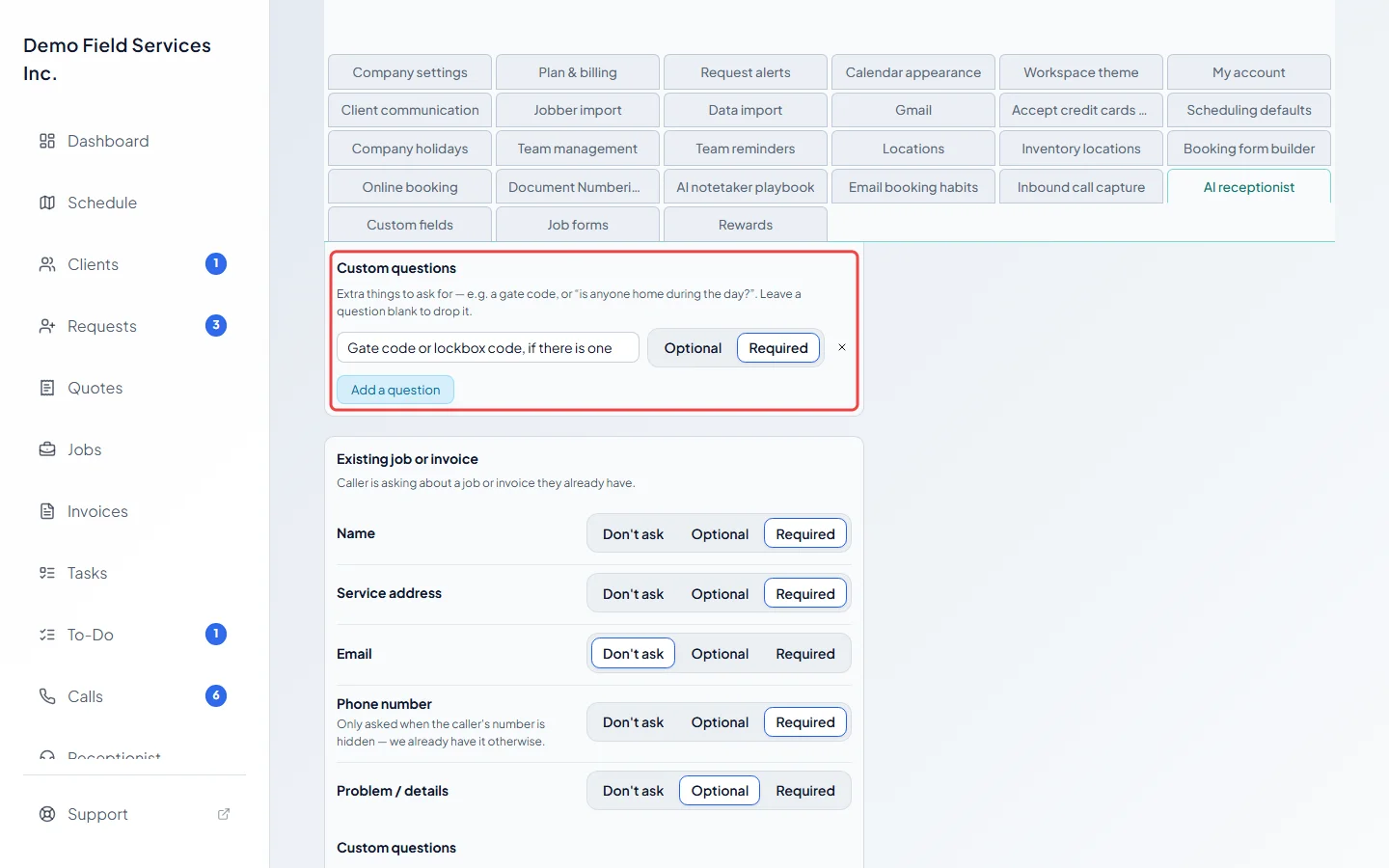Screen dimensions: 1389x868
Task: Open the Booking form builder tab
Action: point(1249,149)
